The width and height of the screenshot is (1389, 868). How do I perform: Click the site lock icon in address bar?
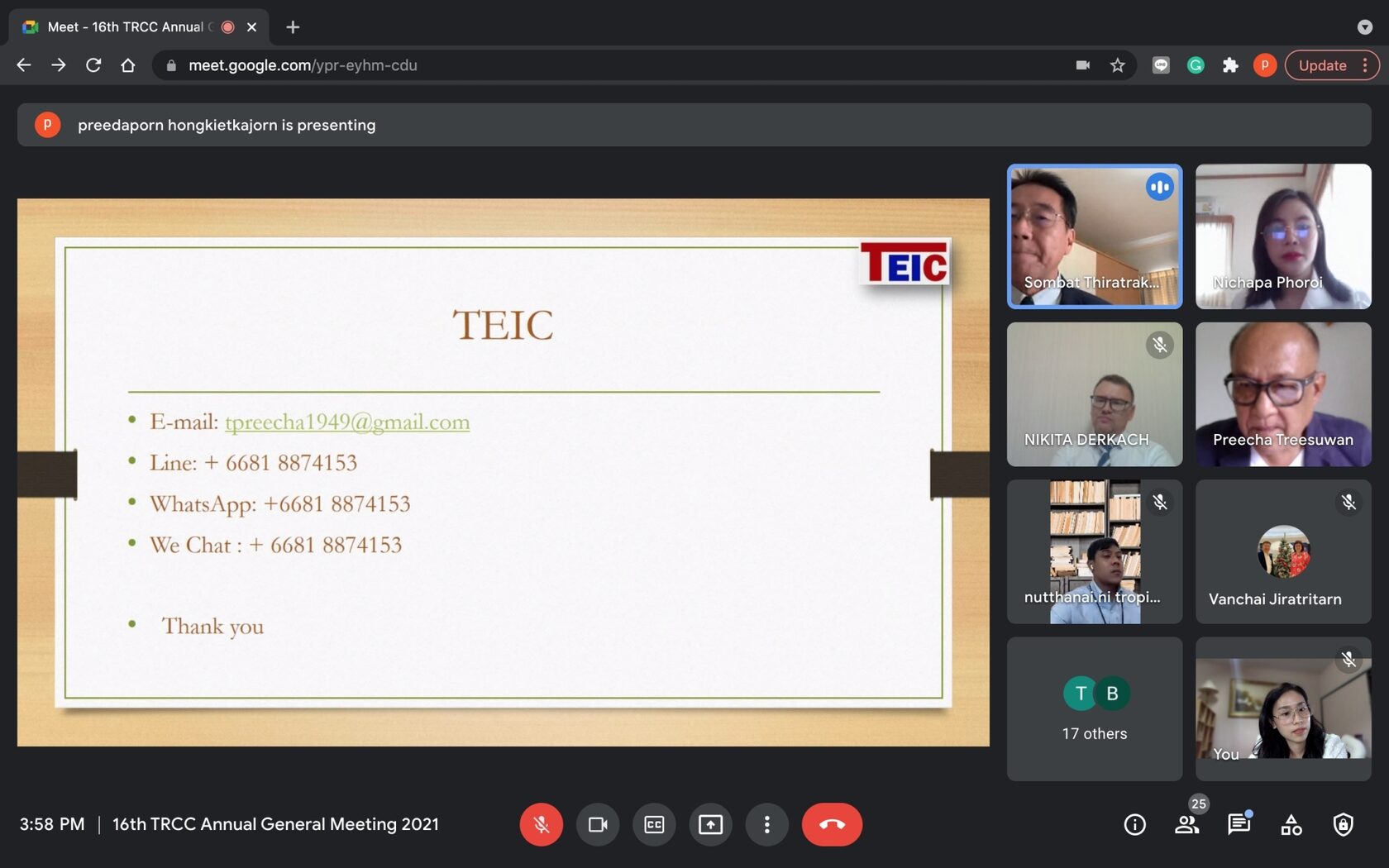[x=171, y=65]
